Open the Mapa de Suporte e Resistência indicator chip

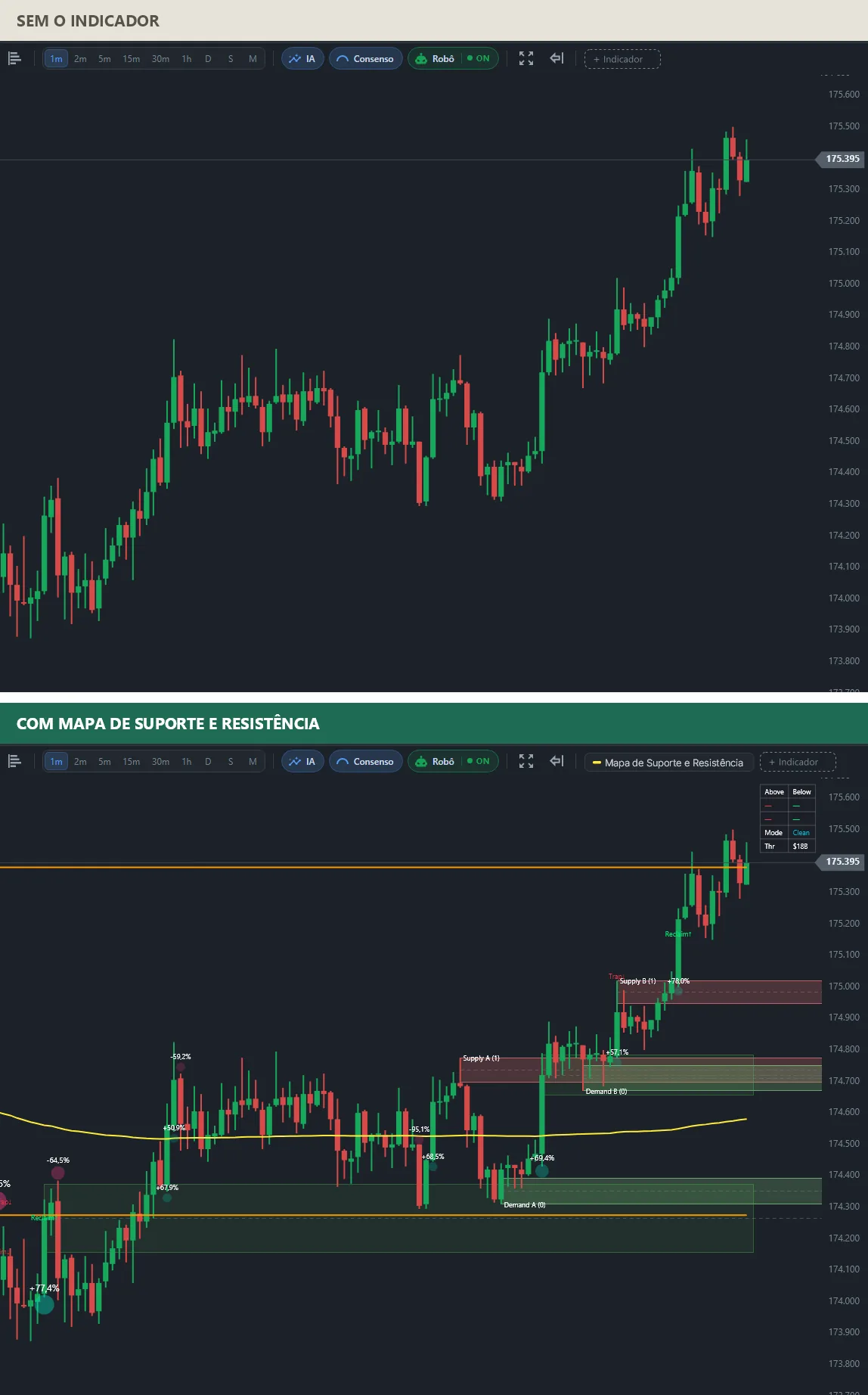pos(668,763)
